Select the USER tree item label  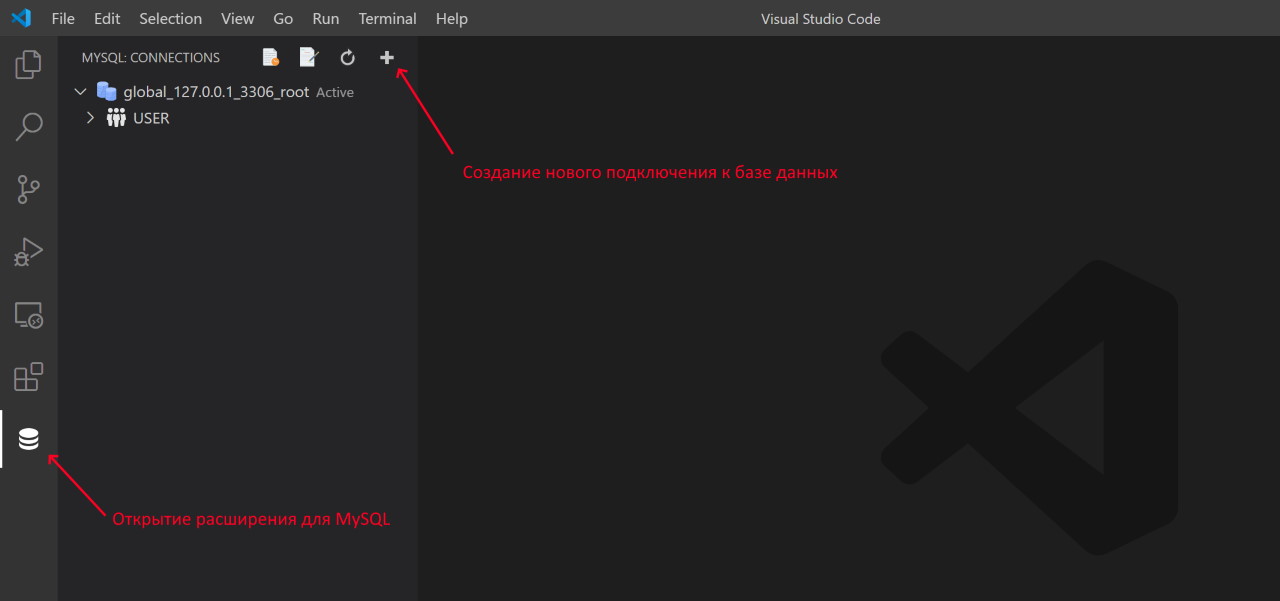click(x=151, y=118)
